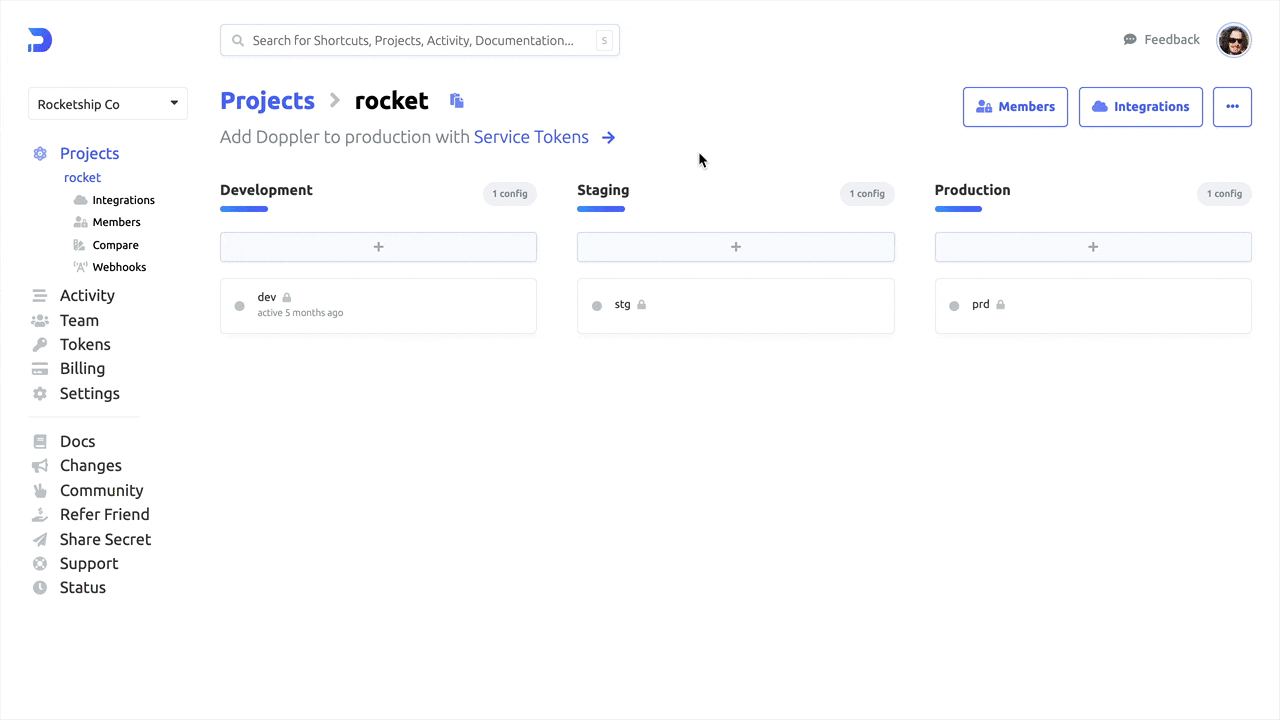Click the Activity list icon
This screenshot has width=1280, height=720.
pos(40,295)
